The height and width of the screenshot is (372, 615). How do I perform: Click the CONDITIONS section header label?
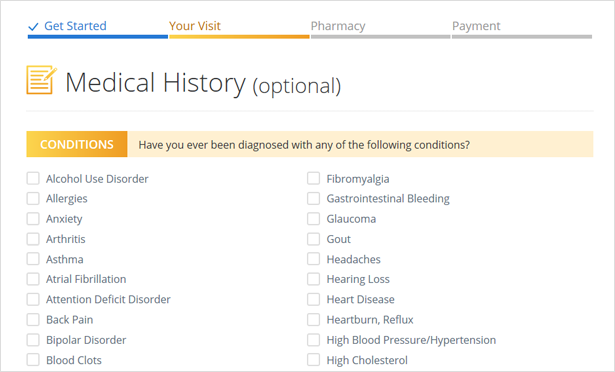coord(77,144)
